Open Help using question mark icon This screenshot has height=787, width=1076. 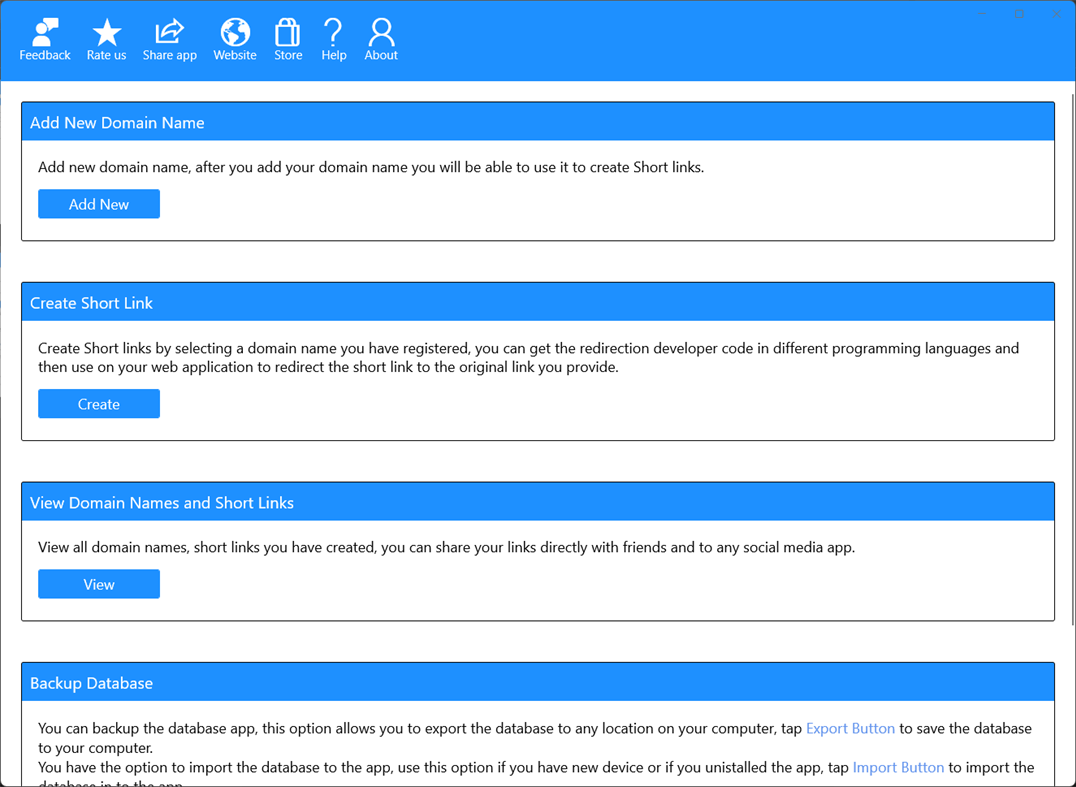[333, 38]
